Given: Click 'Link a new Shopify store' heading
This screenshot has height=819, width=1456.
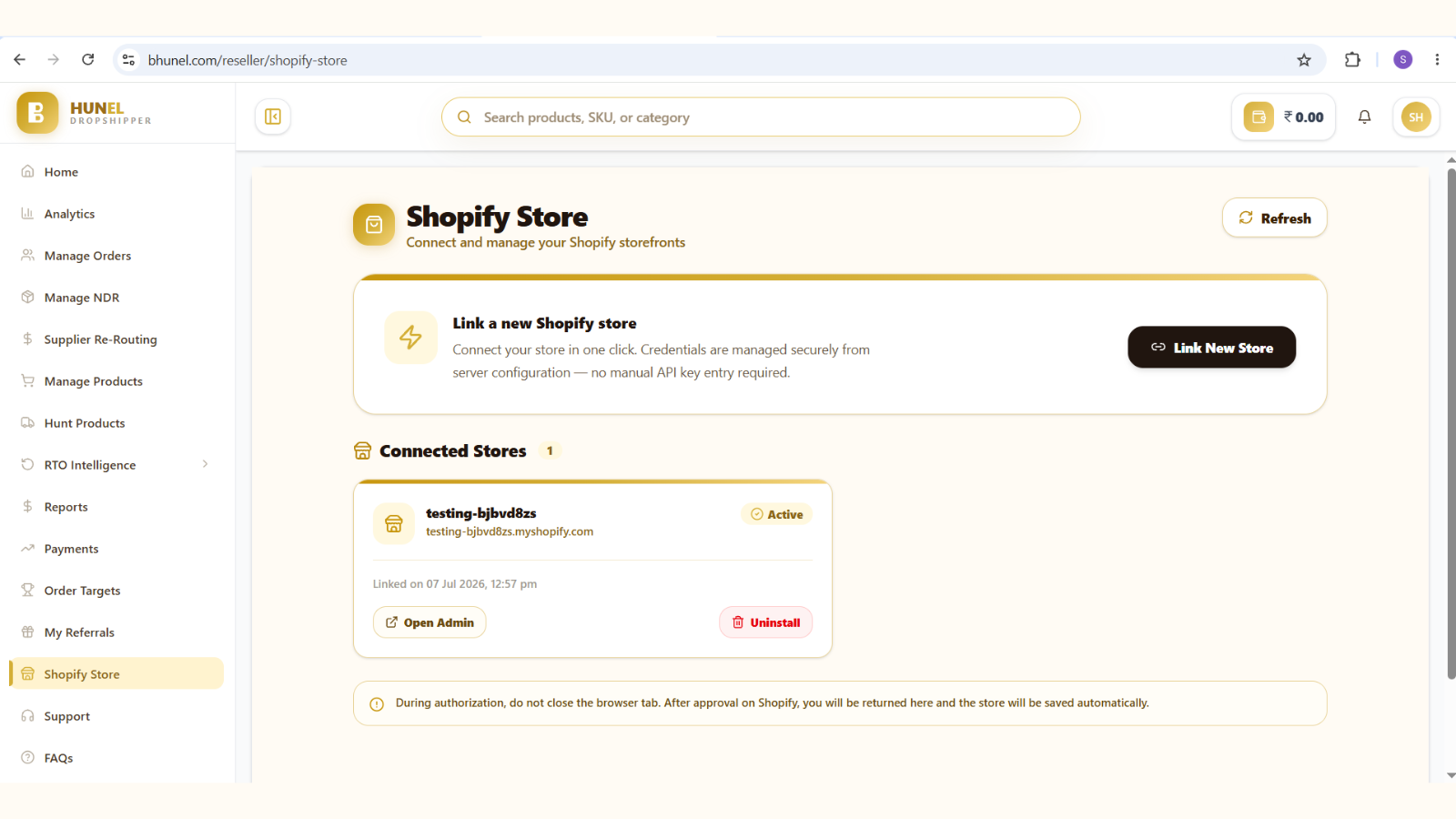Looking at the screenshot, I should [544, 323].
